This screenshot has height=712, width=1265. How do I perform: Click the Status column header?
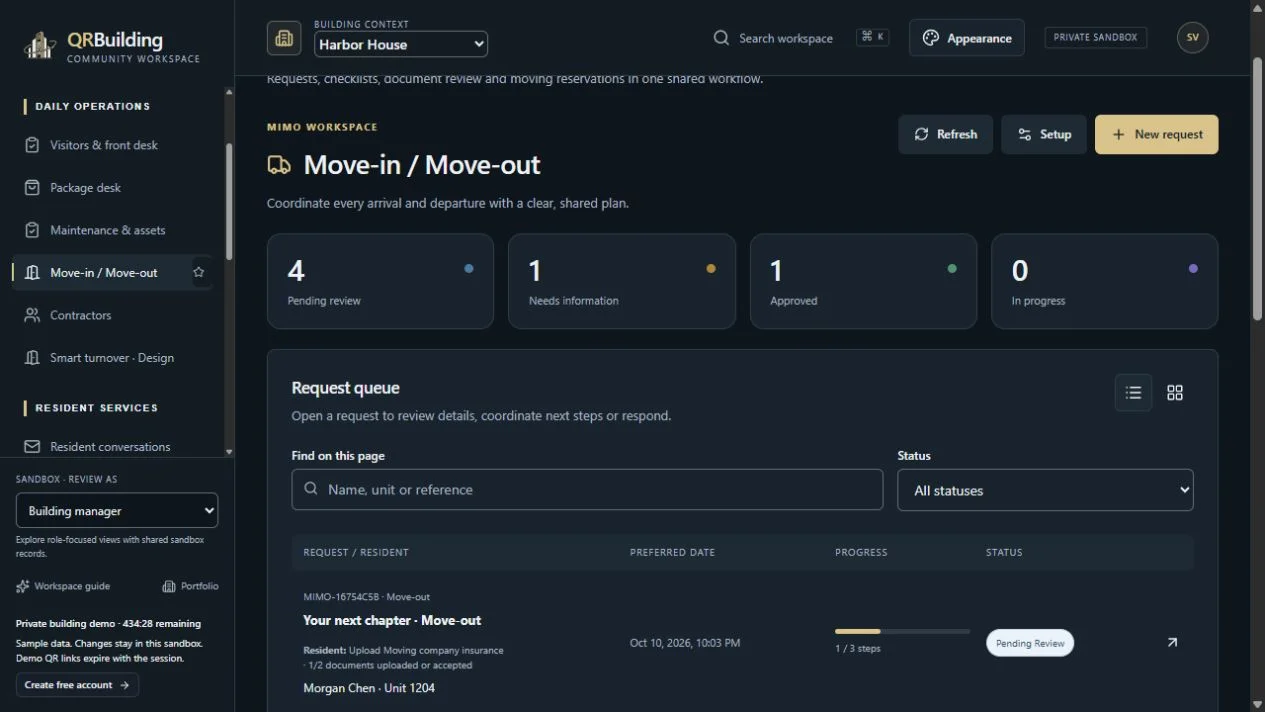click(x=1004, y=552)
